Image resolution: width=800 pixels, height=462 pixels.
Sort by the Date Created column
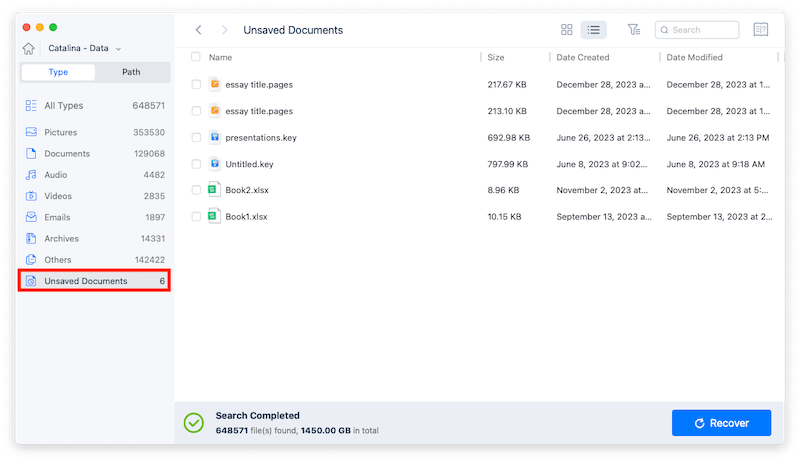pyautogui.click(x=583, y=57)
